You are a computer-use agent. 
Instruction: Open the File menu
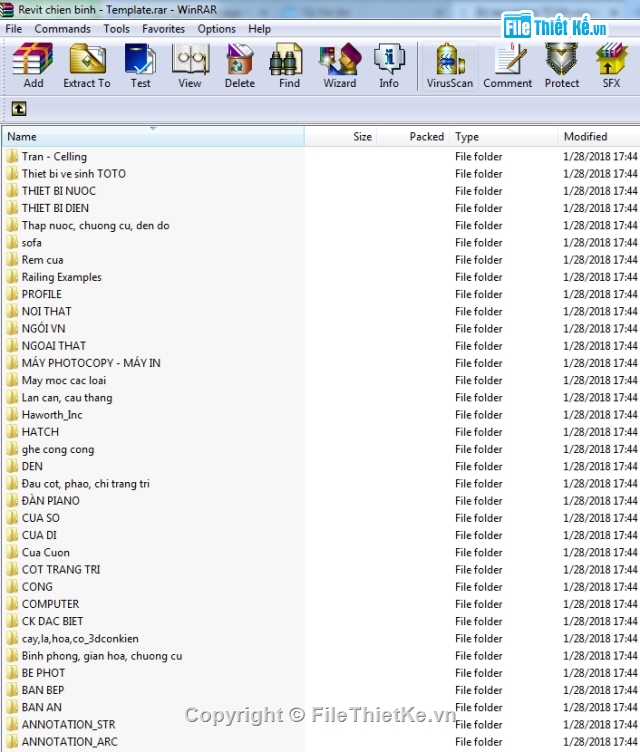[13, 29]
